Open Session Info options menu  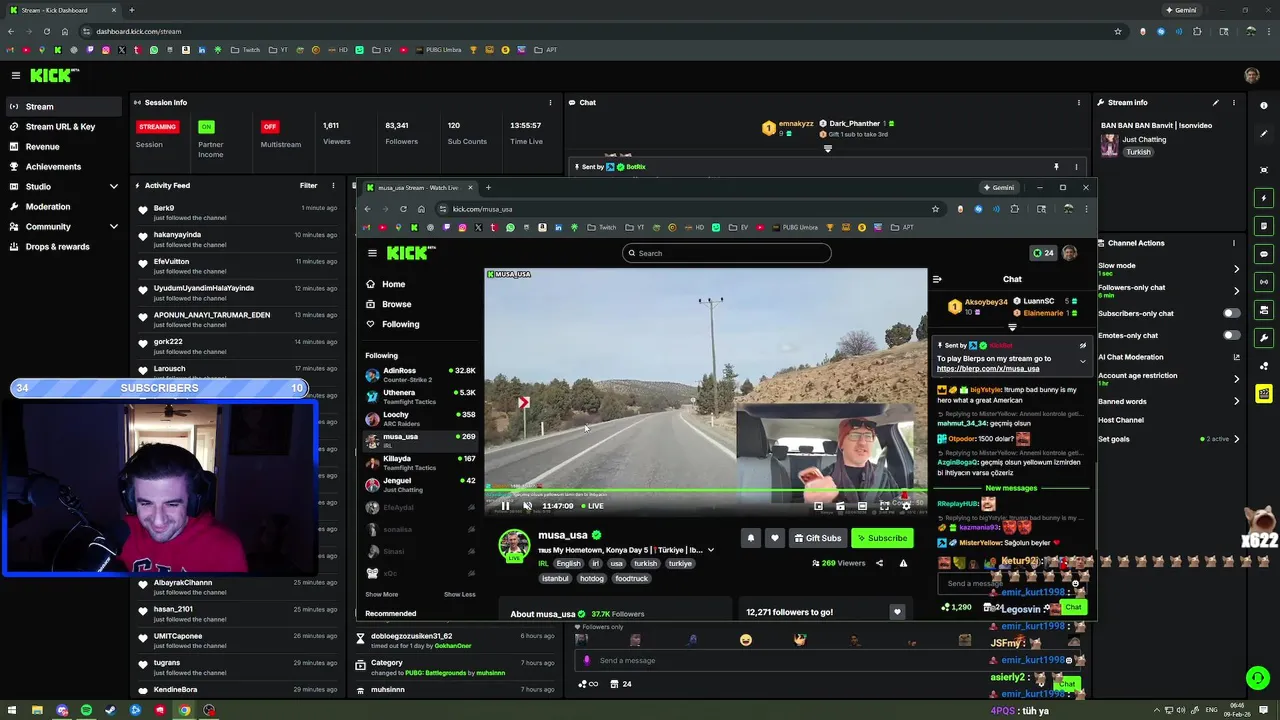[x=549, y=102]
